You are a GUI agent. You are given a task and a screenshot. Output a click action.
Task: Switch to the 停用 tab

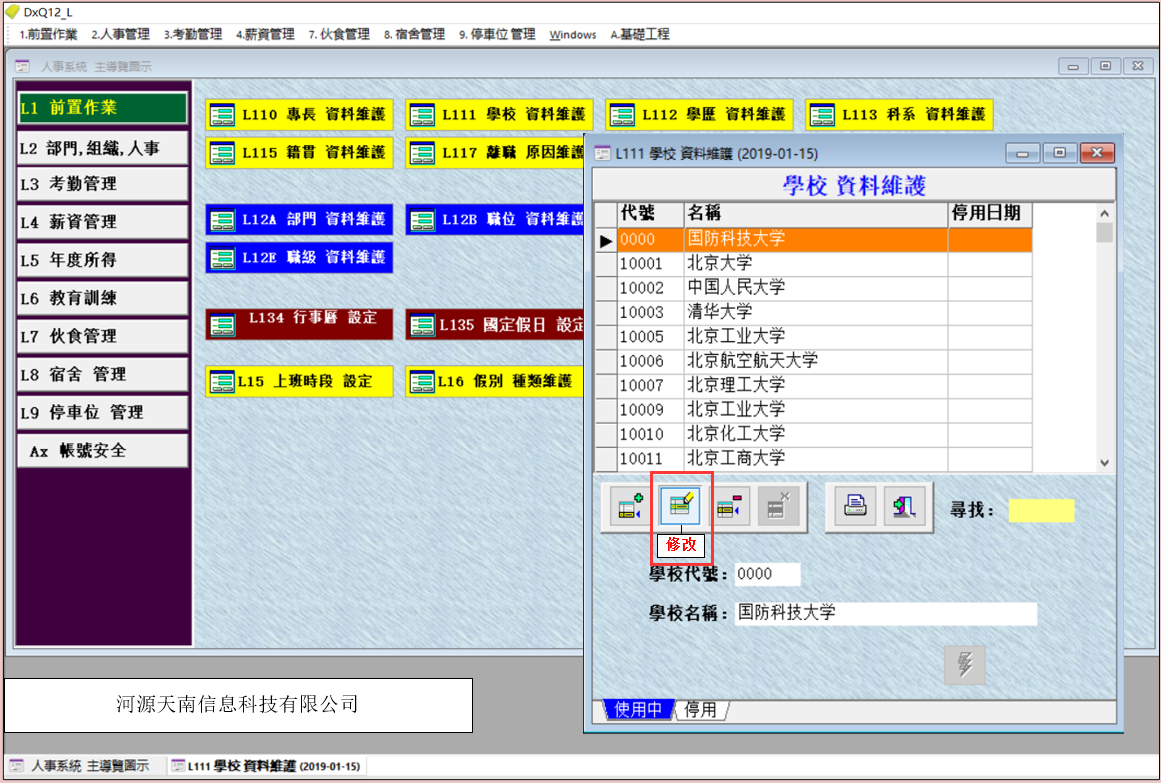[700, 710]
